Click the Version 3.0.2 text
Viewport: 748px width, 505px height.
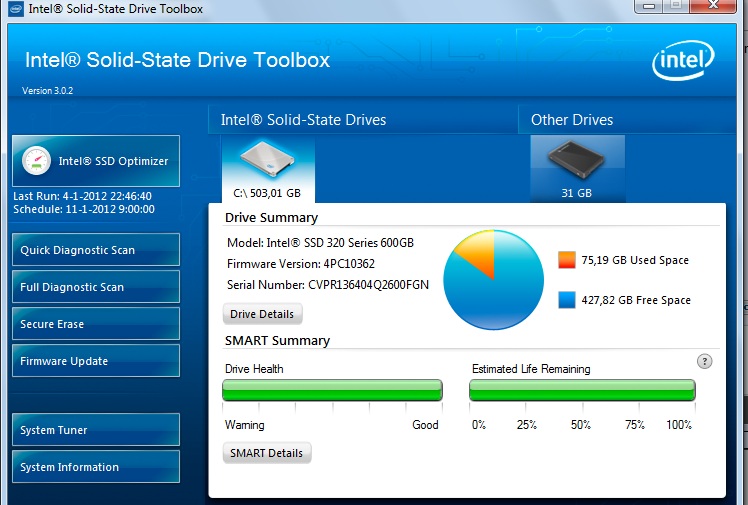48,91
